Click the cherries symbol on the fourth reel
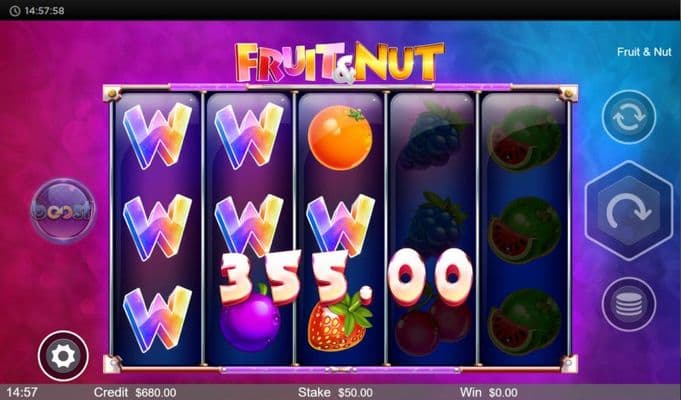 [x=433, y=321]
